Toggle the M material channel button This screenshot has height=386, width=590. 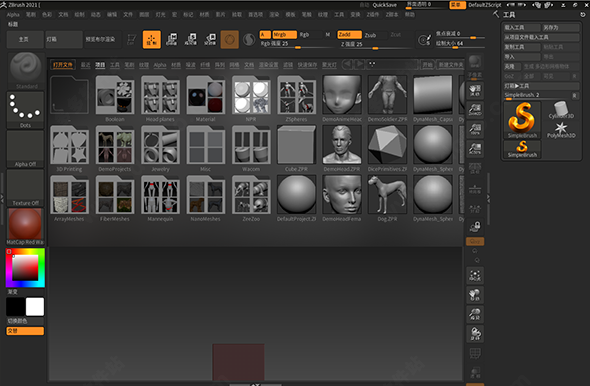coord(327,35)
